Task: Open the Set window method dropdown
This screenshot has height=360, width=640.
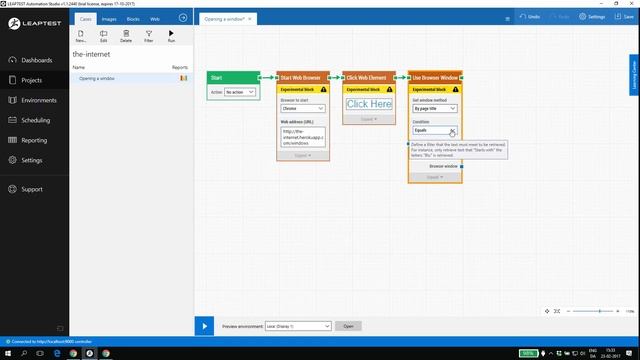Action: click(x=435, y=109)
